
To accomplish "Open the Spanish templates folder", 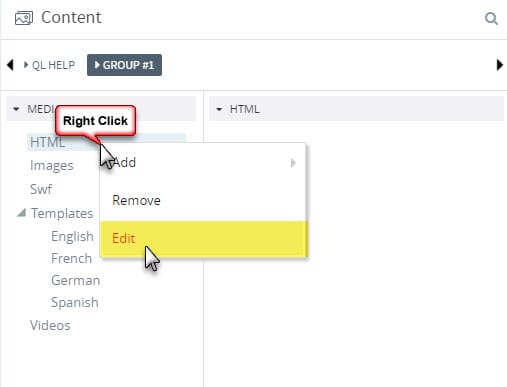I will point(75,302).
